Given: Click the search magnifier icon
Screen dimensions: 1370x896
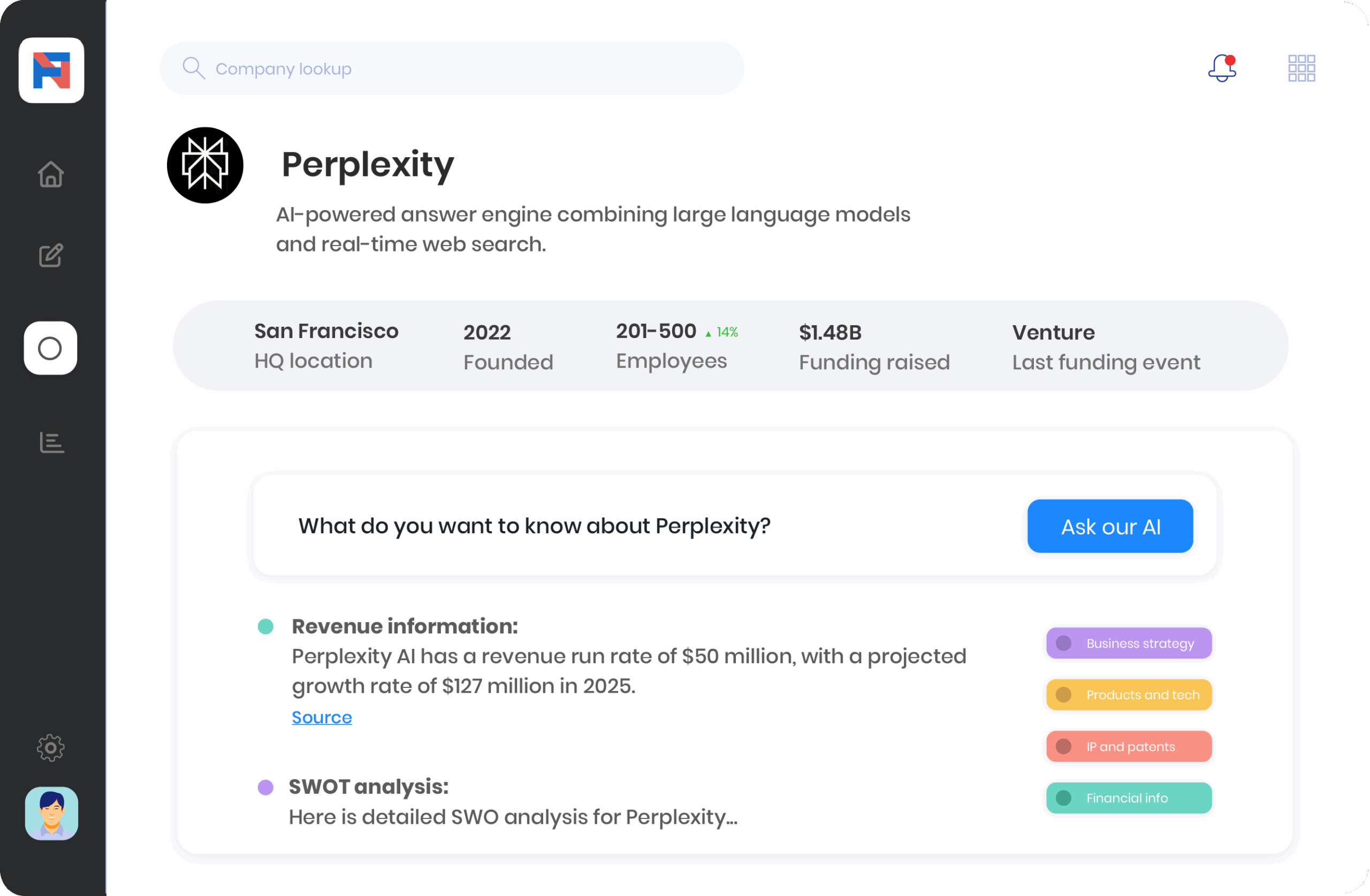Looking at the screenshot, I should click(x=193, y=68).
